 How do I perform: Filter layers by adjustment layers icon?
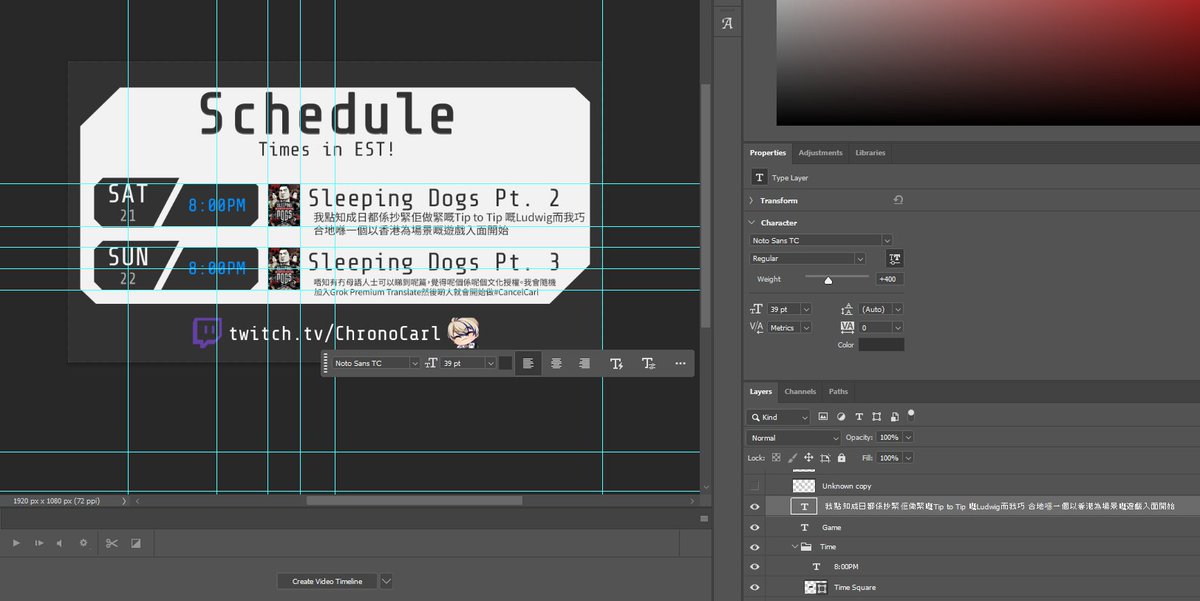pyautogui.click(x=841, y=416)
